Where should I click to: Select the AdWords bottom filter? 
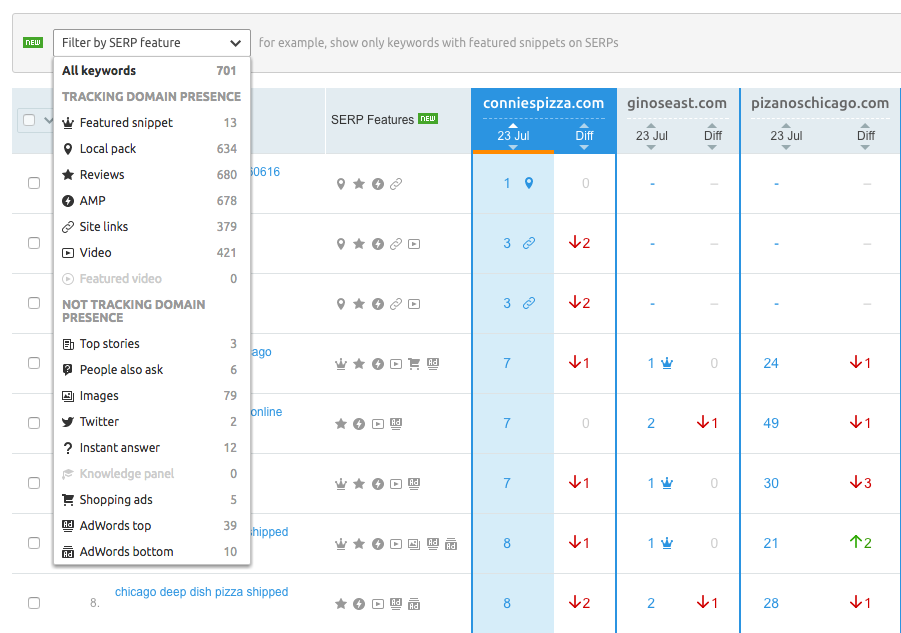152,551
